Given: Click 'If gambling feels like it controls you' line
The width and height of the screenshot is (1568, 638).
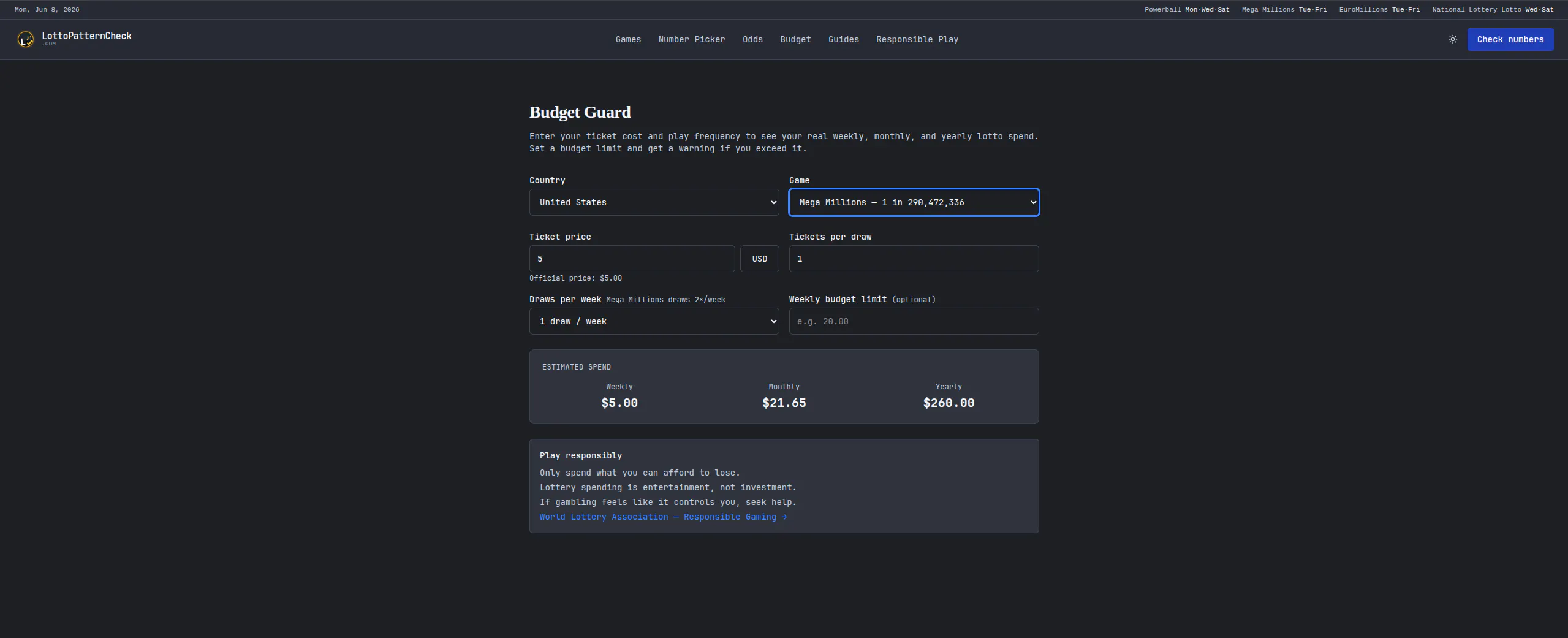Looking at the screenshot, I should coord(668,502).
